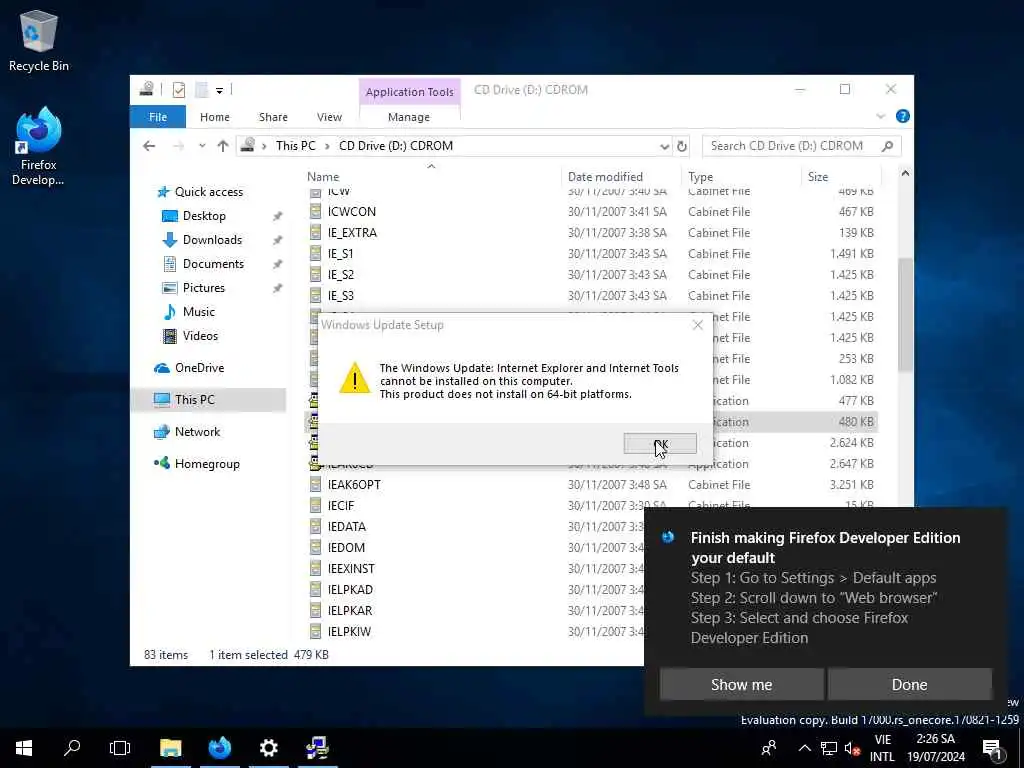Open the Firefox Developer Edition desktop shortcut

(x=38, y=146)
